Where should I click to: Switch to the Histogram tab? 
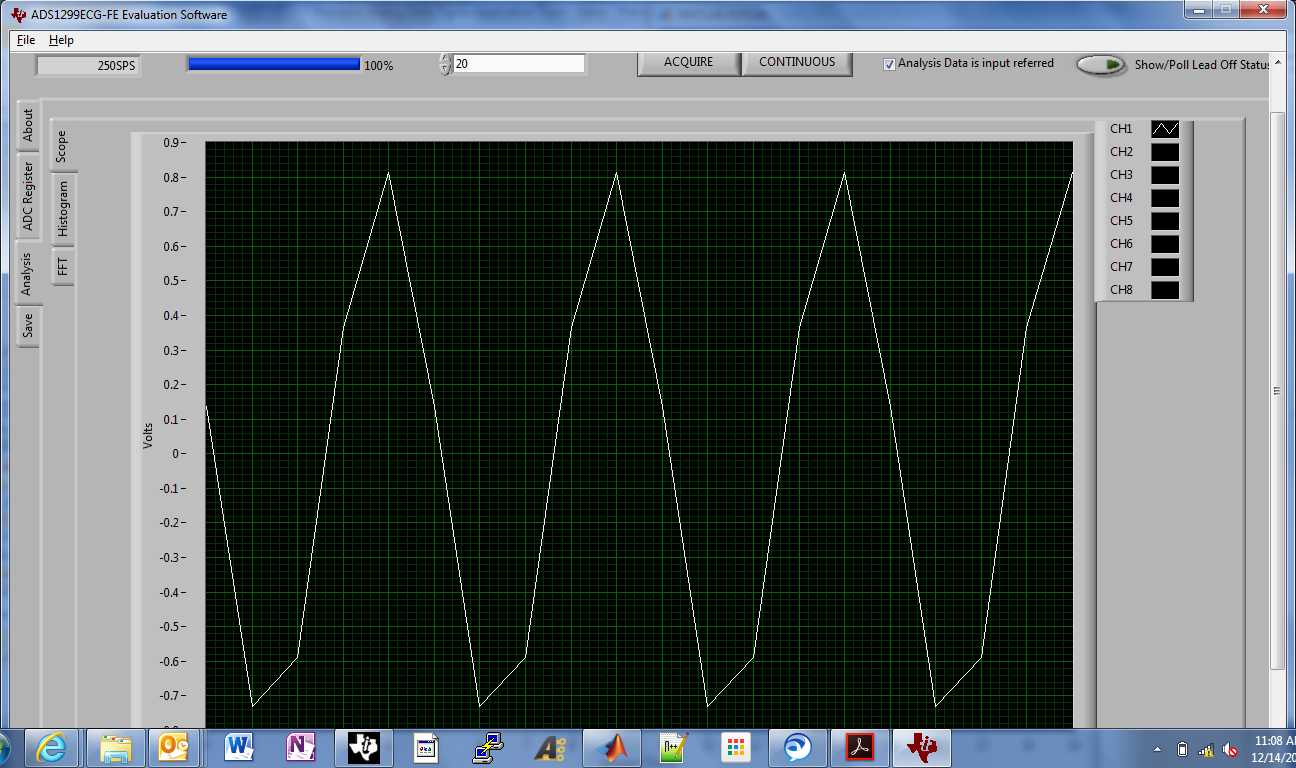click(63, 208)
